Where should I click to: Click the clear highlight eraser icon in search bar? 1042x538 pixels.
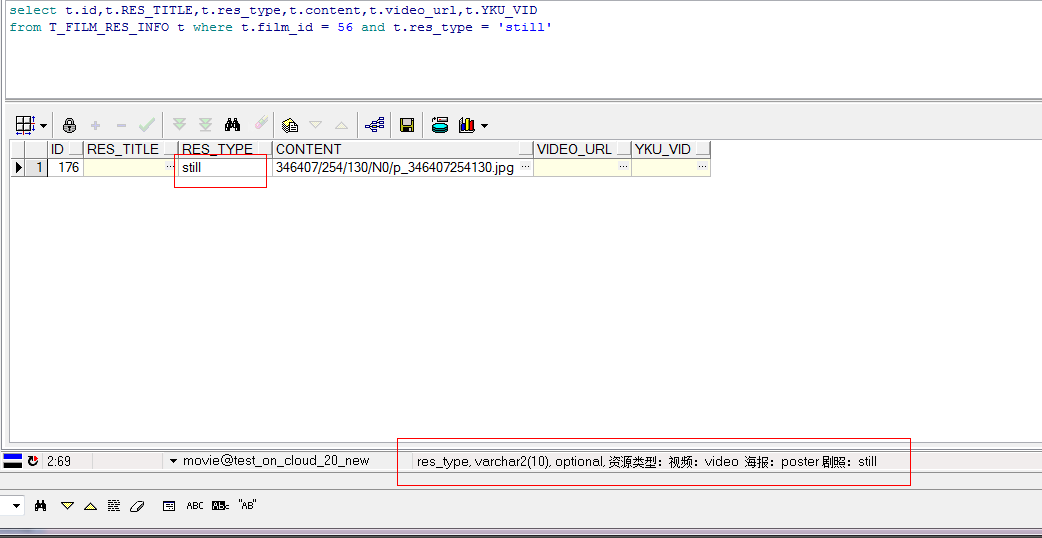click(x=136, y=506)
